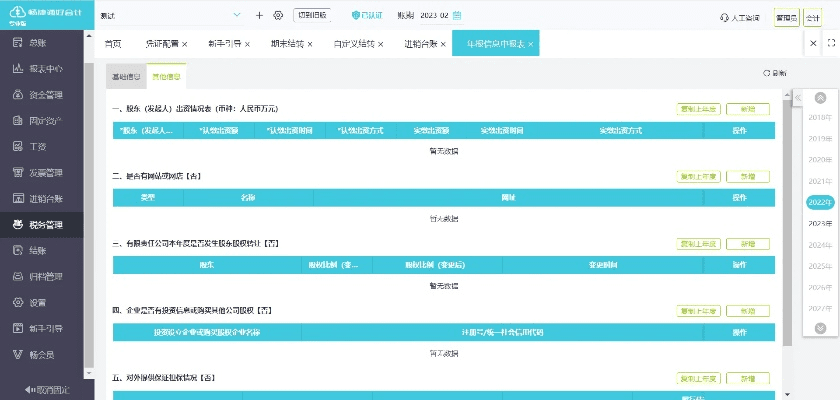Switch to the 凭证配置 tab
Viewport: 840px width, 400px height.
pos(162,44)
